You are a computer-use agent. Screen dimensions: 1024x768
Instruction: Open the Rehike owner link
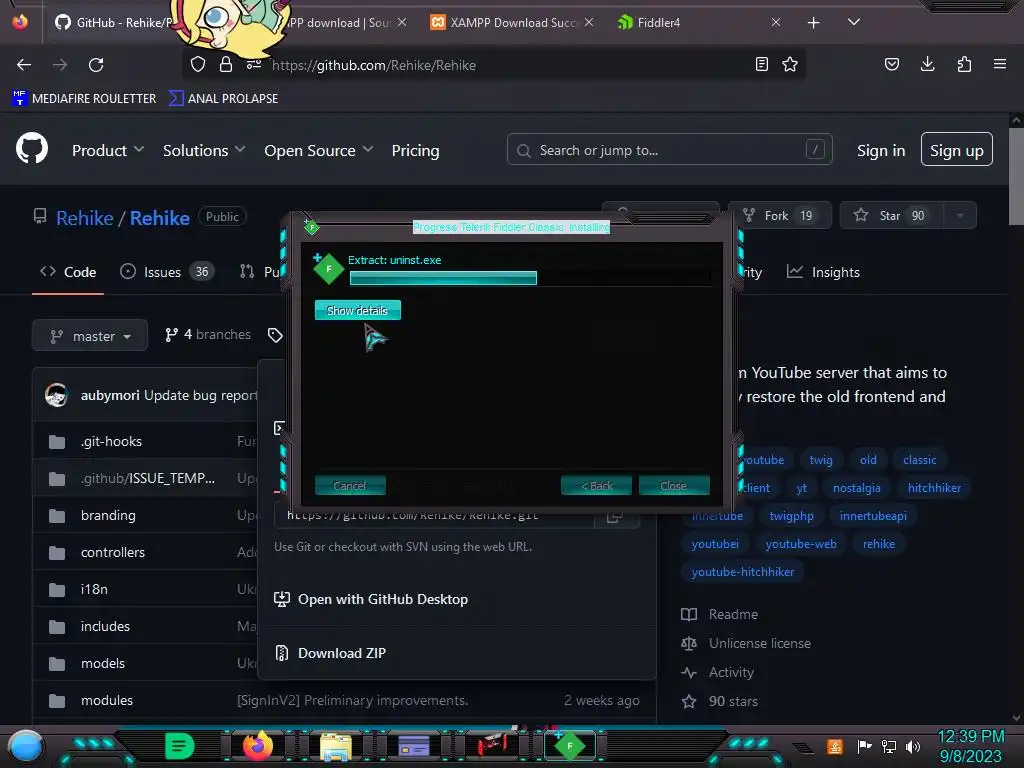85,218
